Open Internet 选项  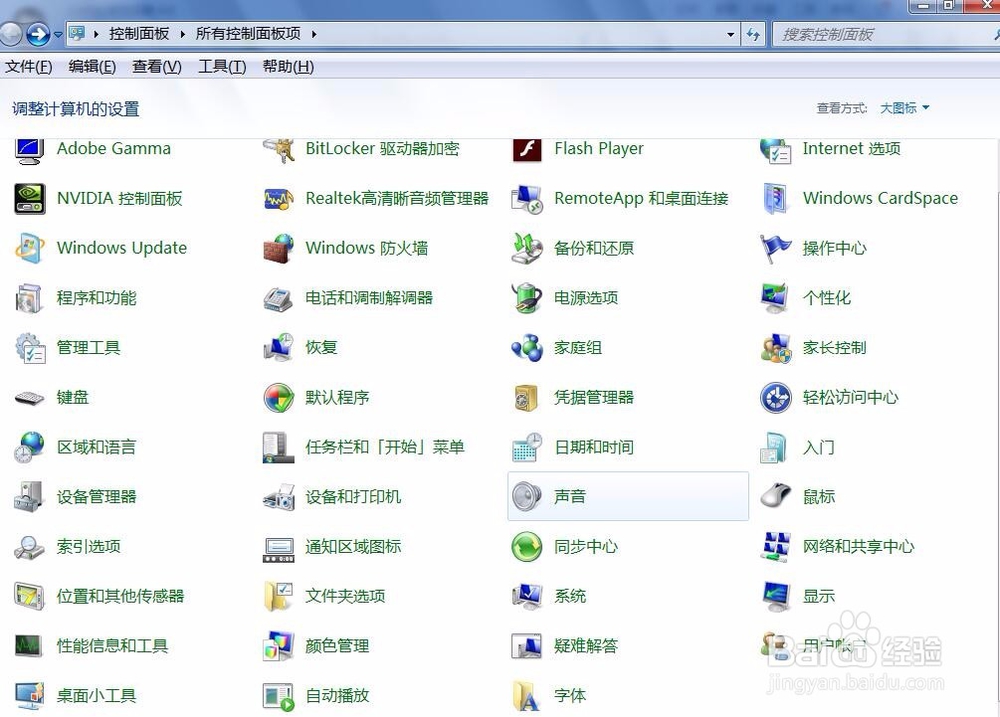[852, 148]
